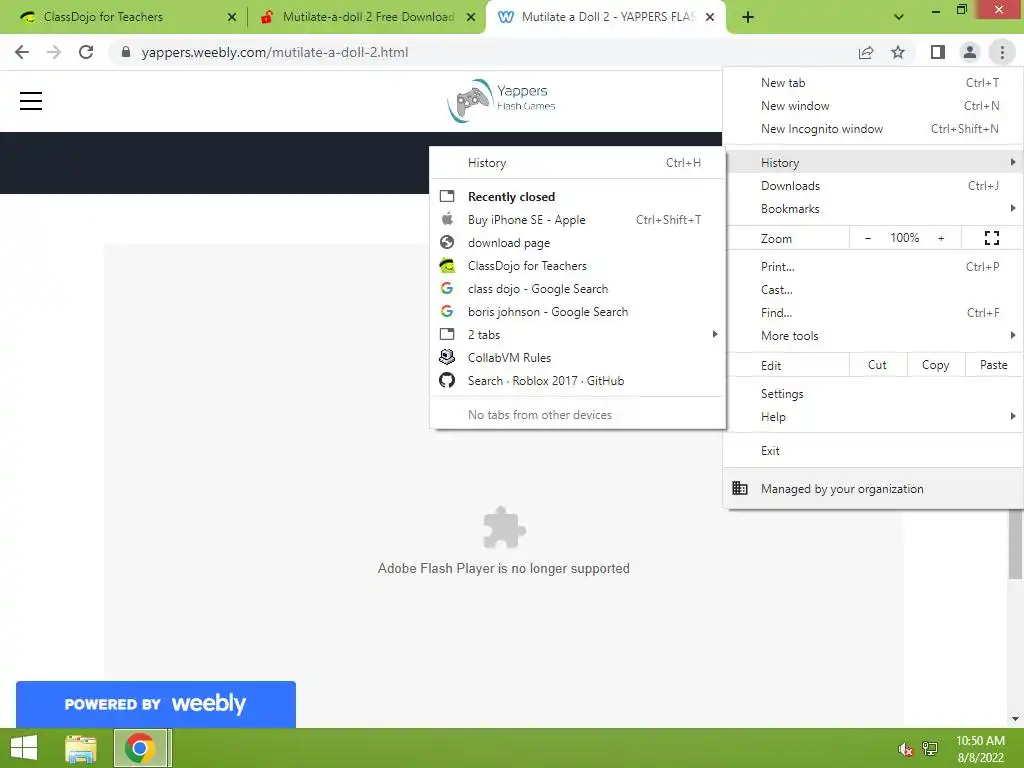Click the three-dot Chrome menu button

point(1002,52)
